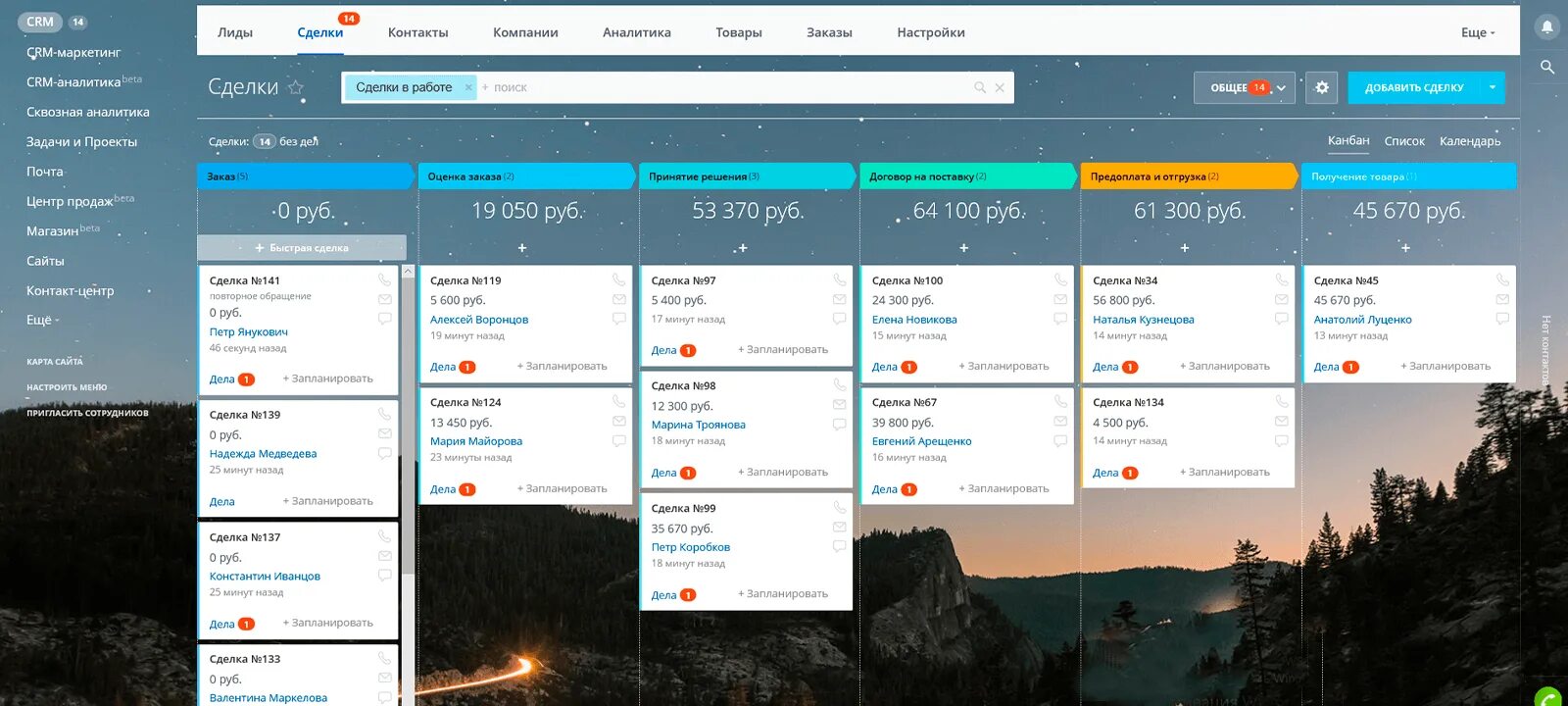This screenshot has width=1568, height=706.
Task: Click the 'Предоплата и отгрузка' orange stage header
Action: point(1188,176)
